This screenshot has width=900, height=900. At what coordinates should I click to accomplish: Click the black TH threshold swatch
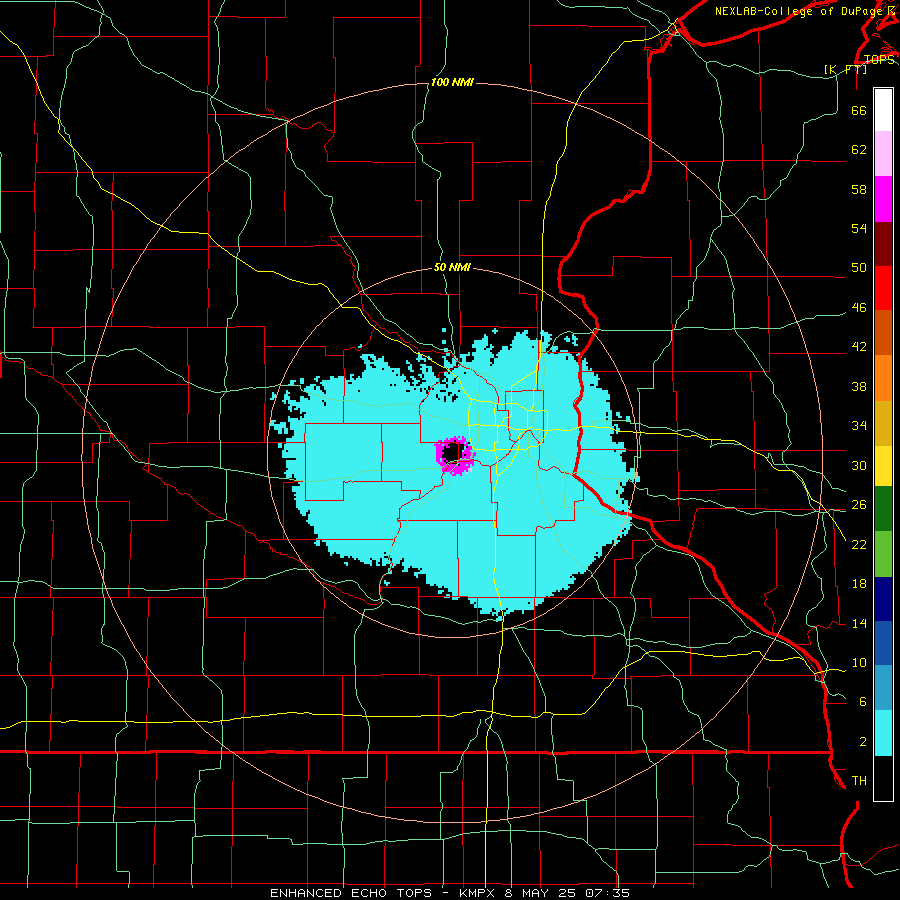tap(883, 778)
